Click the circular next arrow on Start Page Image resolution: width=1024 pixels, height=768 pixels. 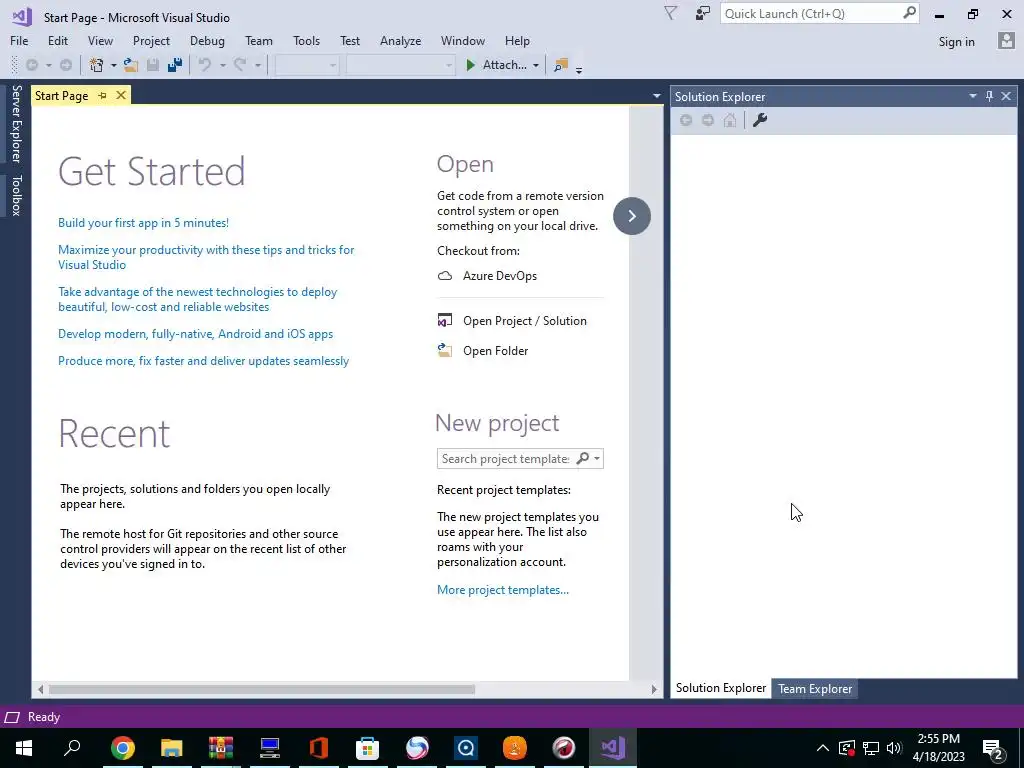632,216
